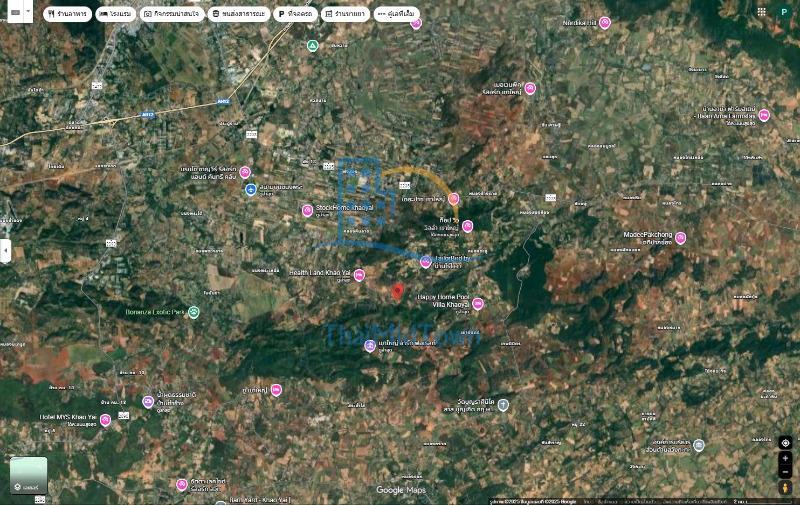Select the StockHome Khaoyai lodging pin
The width and height of the screenshot is (800, 505).
[307, 210]
